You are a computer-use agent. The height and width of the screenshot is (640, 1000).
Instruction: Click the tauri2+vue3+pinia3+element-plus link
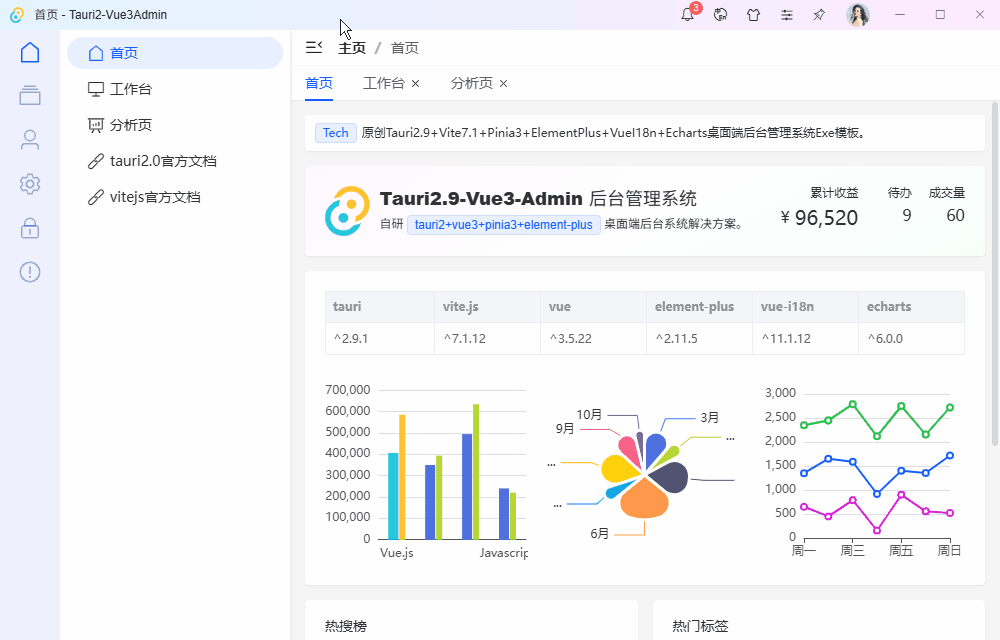click(x=504, y=224)
